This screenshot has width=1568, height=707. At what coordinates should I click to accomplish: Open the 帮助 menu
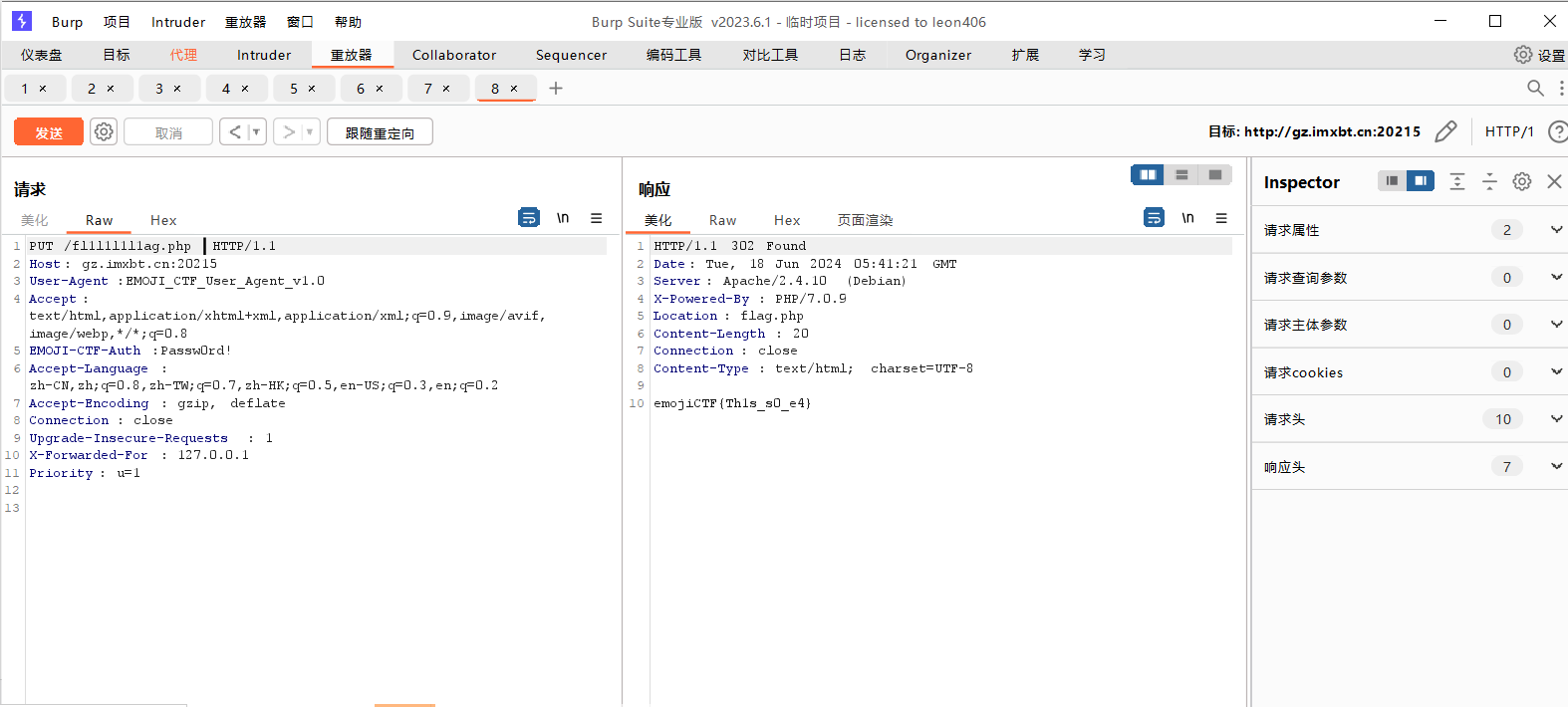(x=348, y=22)
